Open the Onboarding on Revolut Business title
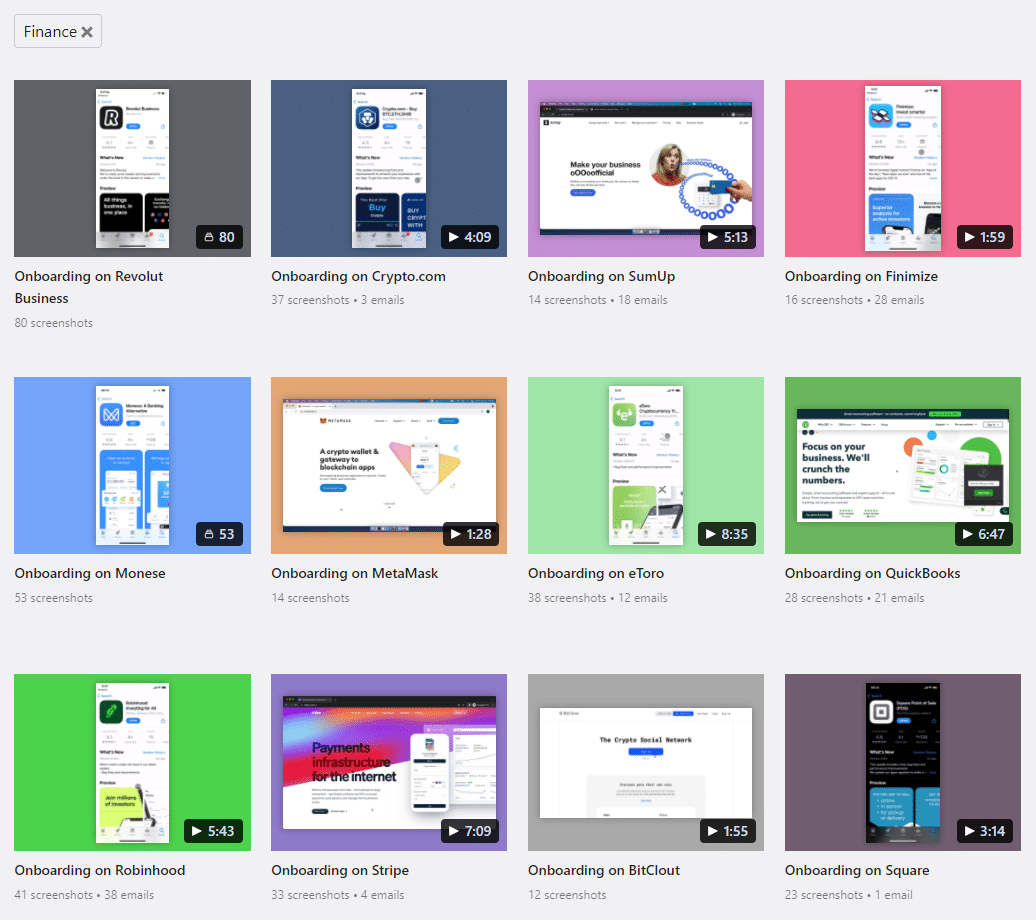Viewport: 1036px width, 920px height. point(89,288)
